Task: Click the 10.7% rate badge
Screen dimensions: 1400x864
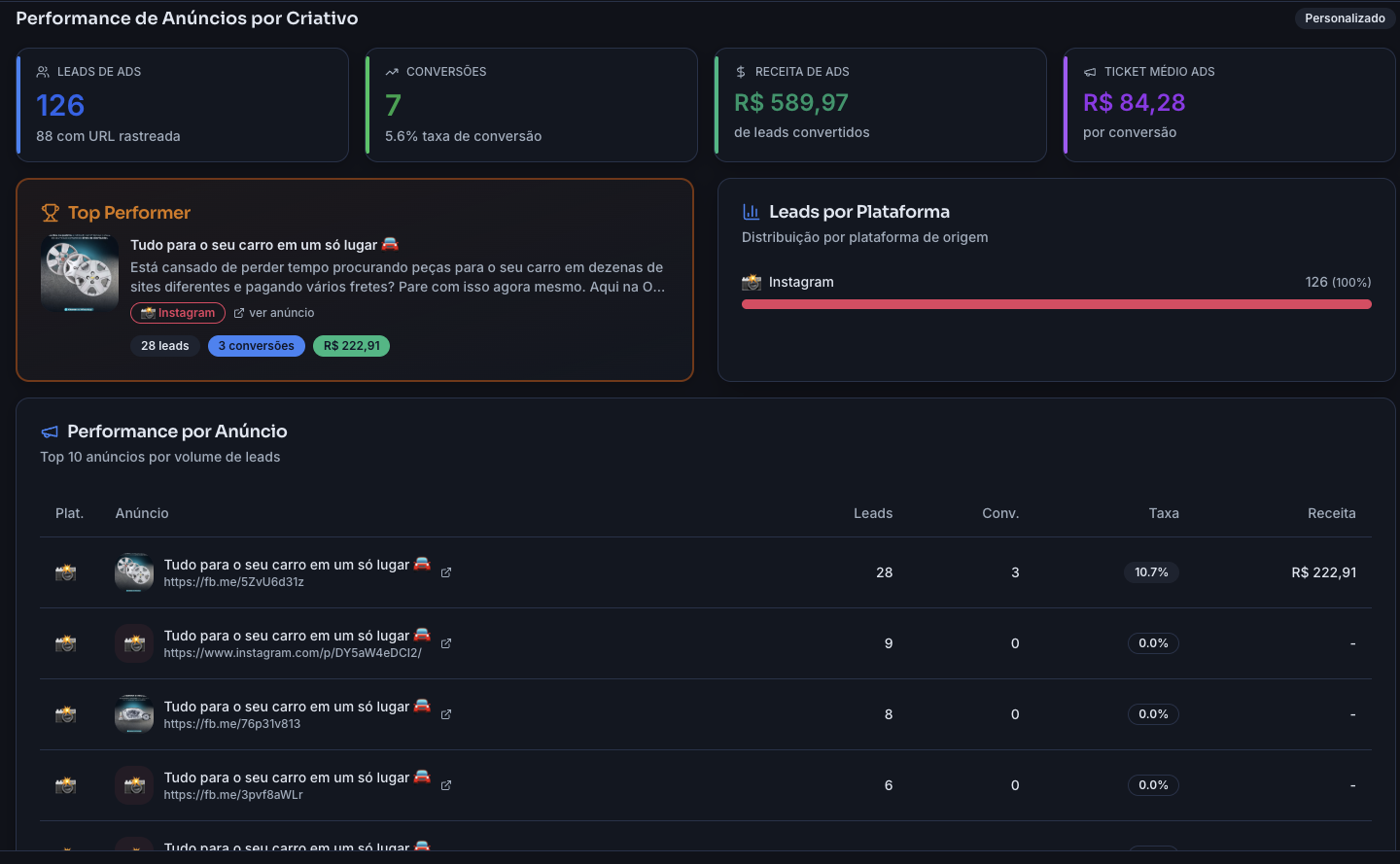Action: [1151, 572]
